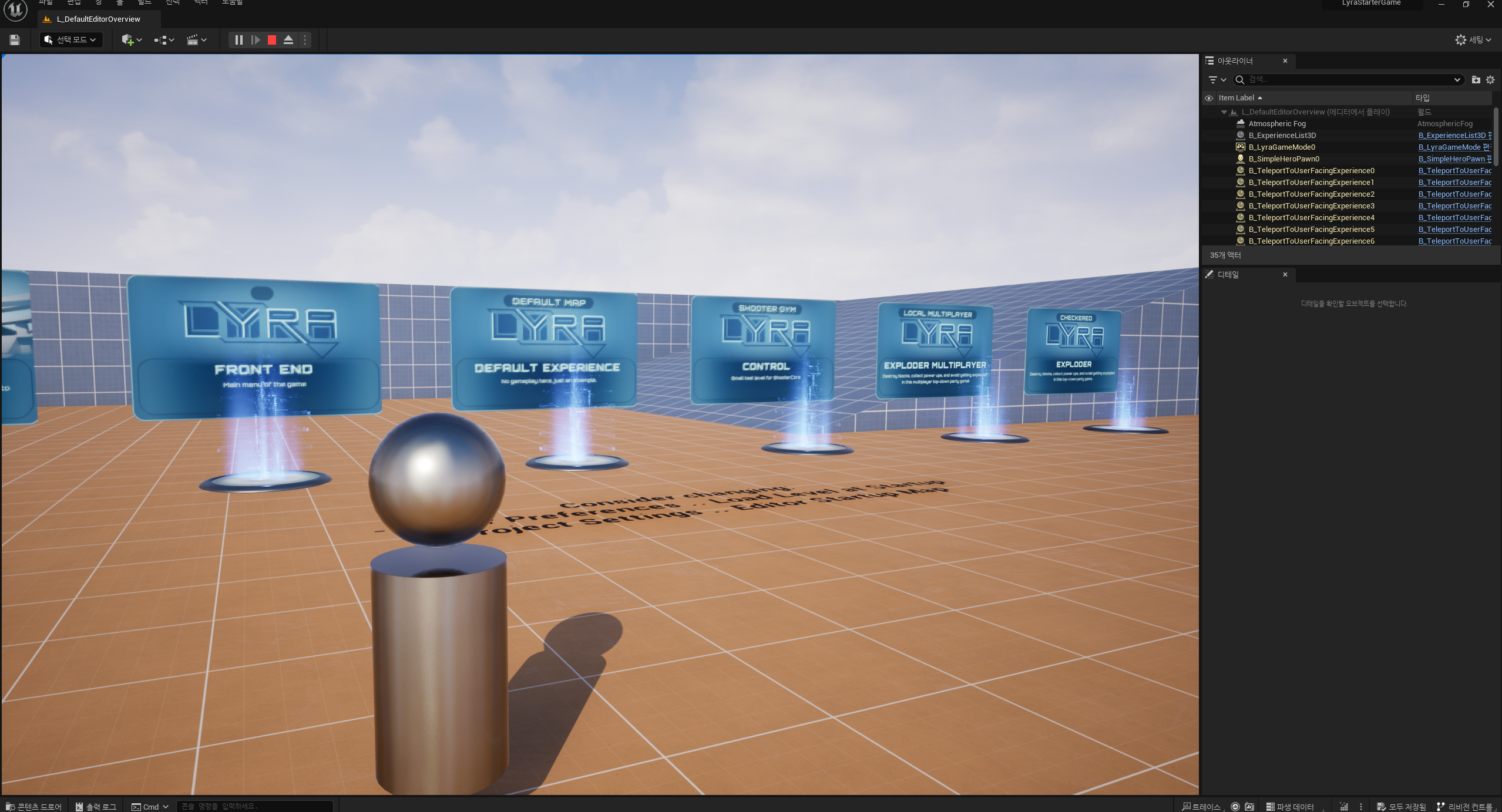Pause the play-in-editor simulation
The image size is (1502, 812).
point(238,40)
